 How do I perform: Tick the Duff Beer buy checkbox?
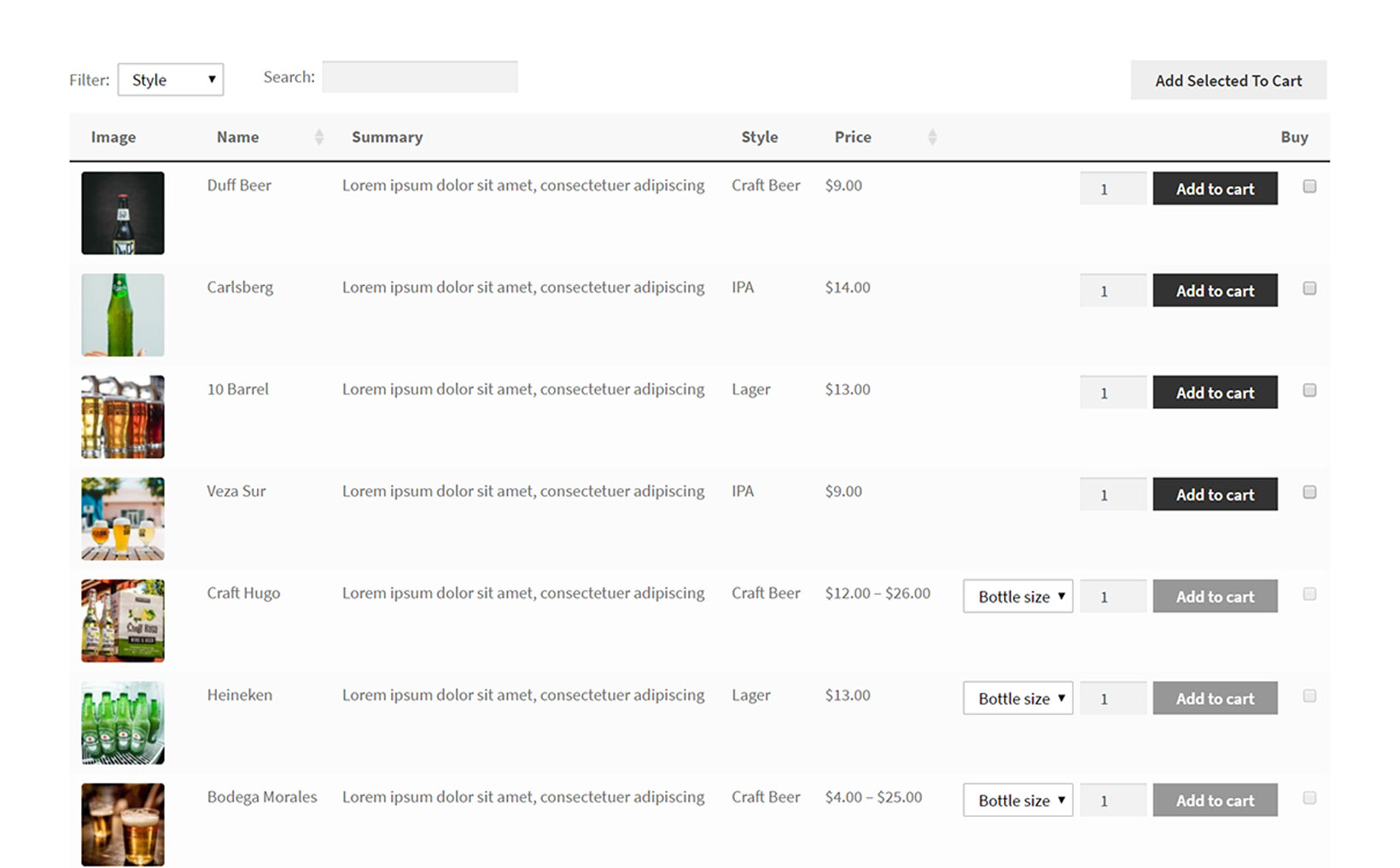point(1309,186)
